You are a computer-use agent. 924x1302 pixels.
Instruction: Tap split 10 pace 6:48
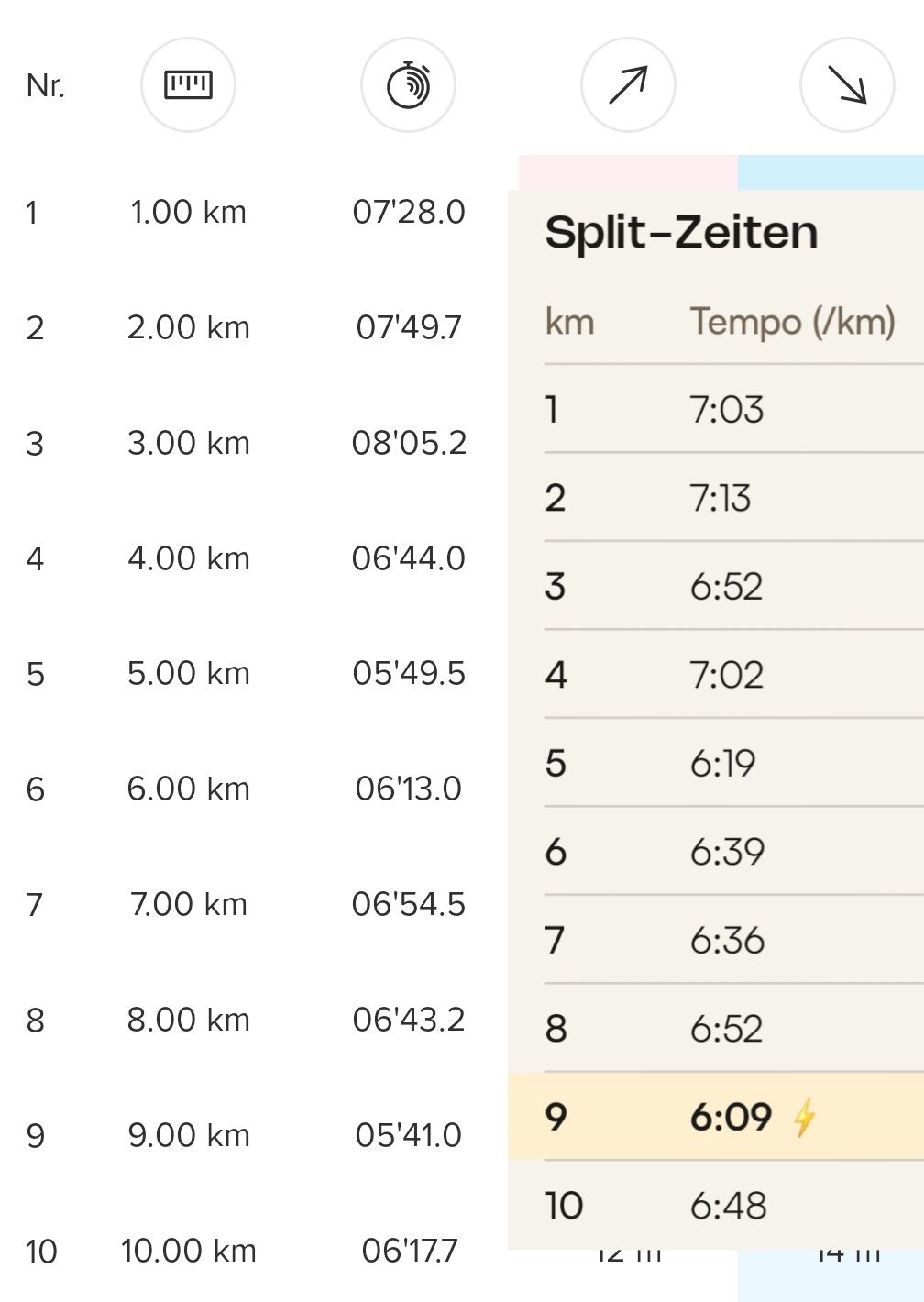coord(728,1206)
